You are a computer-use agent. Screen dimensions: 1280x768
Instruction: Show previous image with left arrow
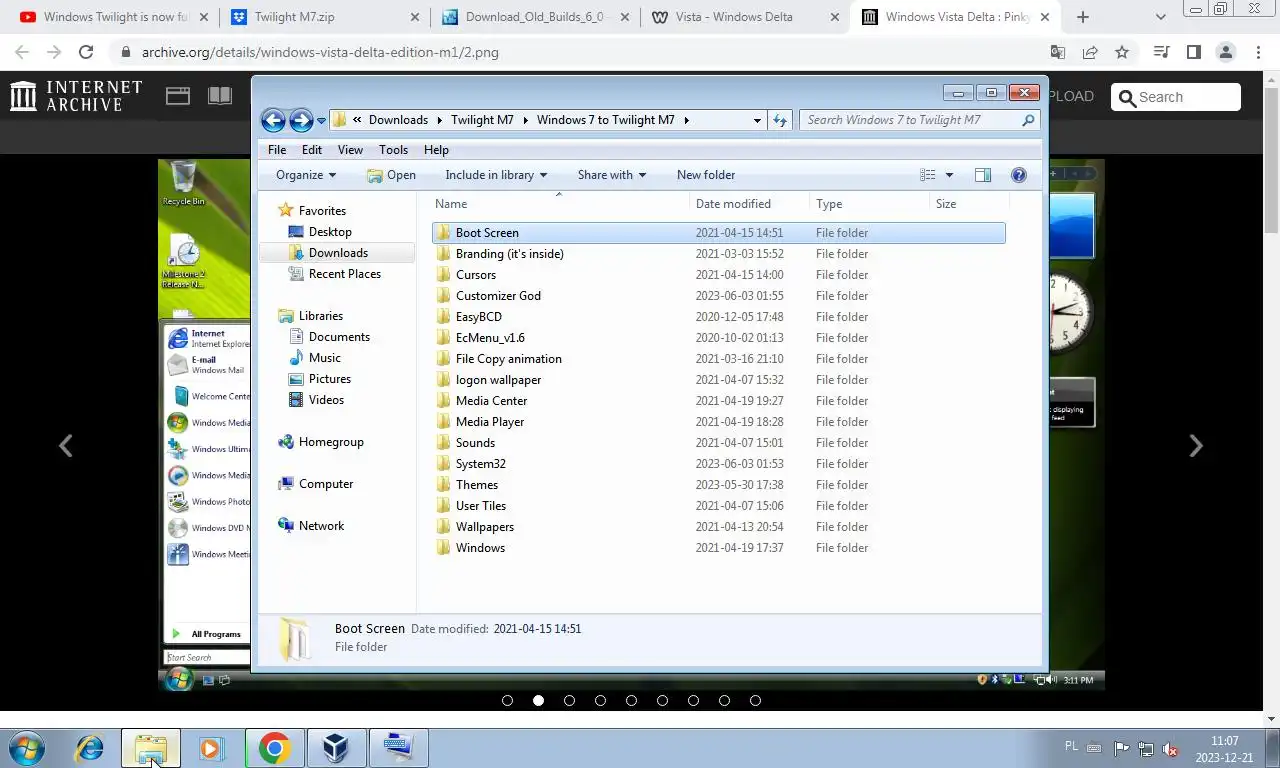click(66, 446)
